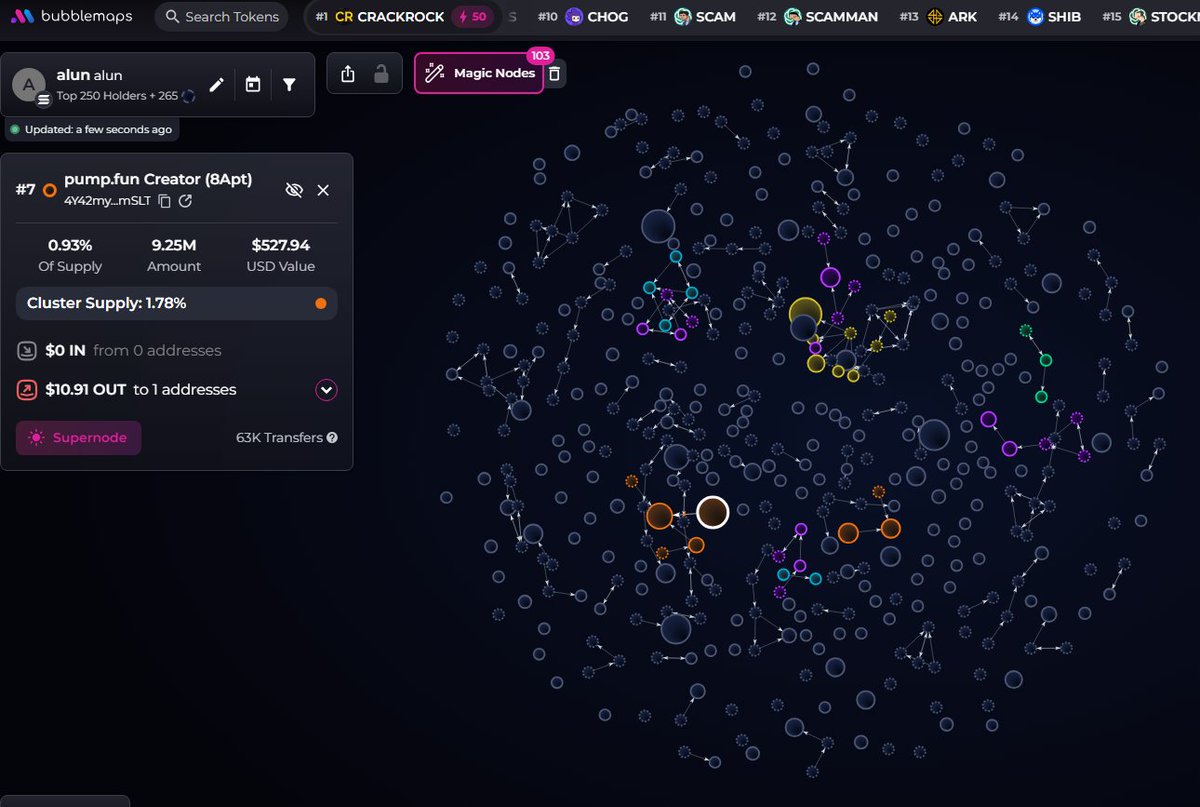Click the trash icon beside Magic Nodes
This screenshot has height=807, width=1200.
pos(555,73)
